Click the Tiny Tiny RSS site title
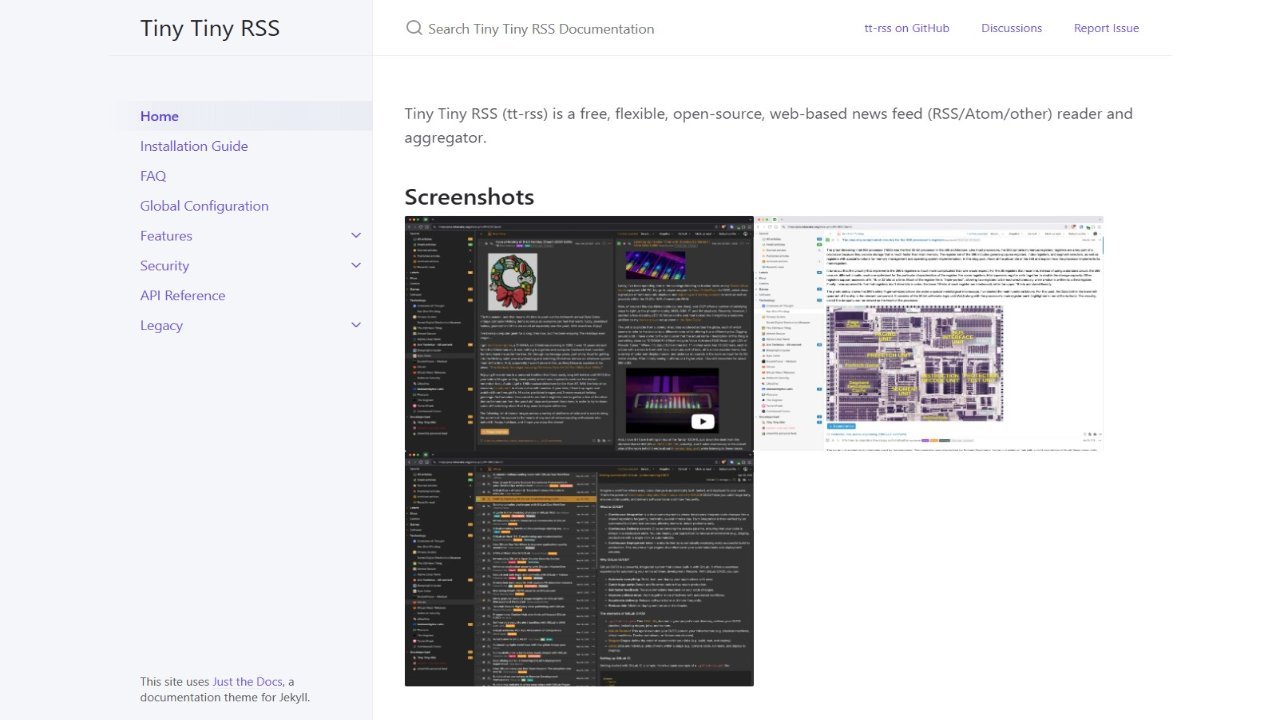 click(x=210, y=28)
